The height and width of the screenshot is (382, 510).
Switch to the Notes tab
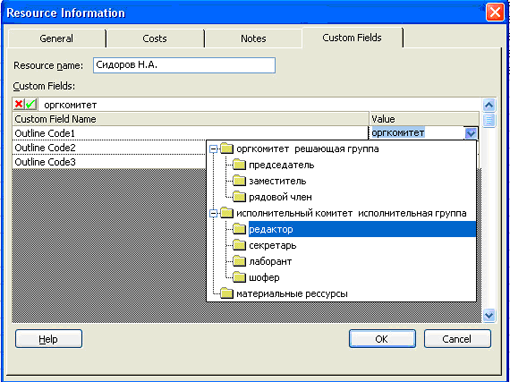(253, 39)
